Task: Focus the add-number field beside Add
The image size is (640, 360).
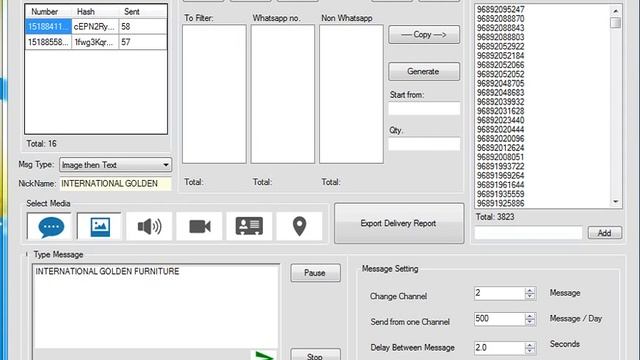Action: pos(529,233)
